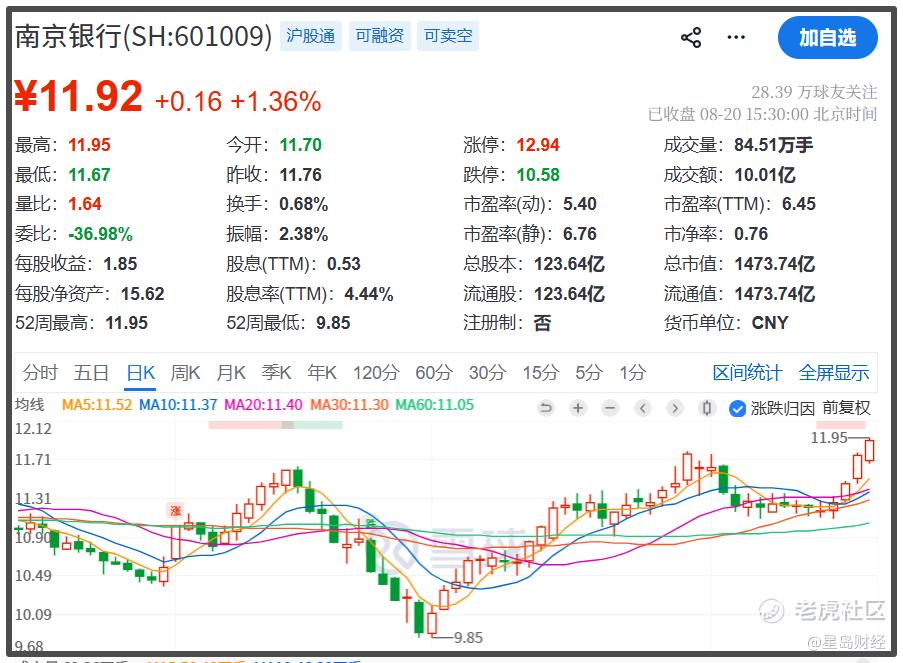The image size is (903, 663).
Task: Click the 沪股通 tag
Action: 310,36
